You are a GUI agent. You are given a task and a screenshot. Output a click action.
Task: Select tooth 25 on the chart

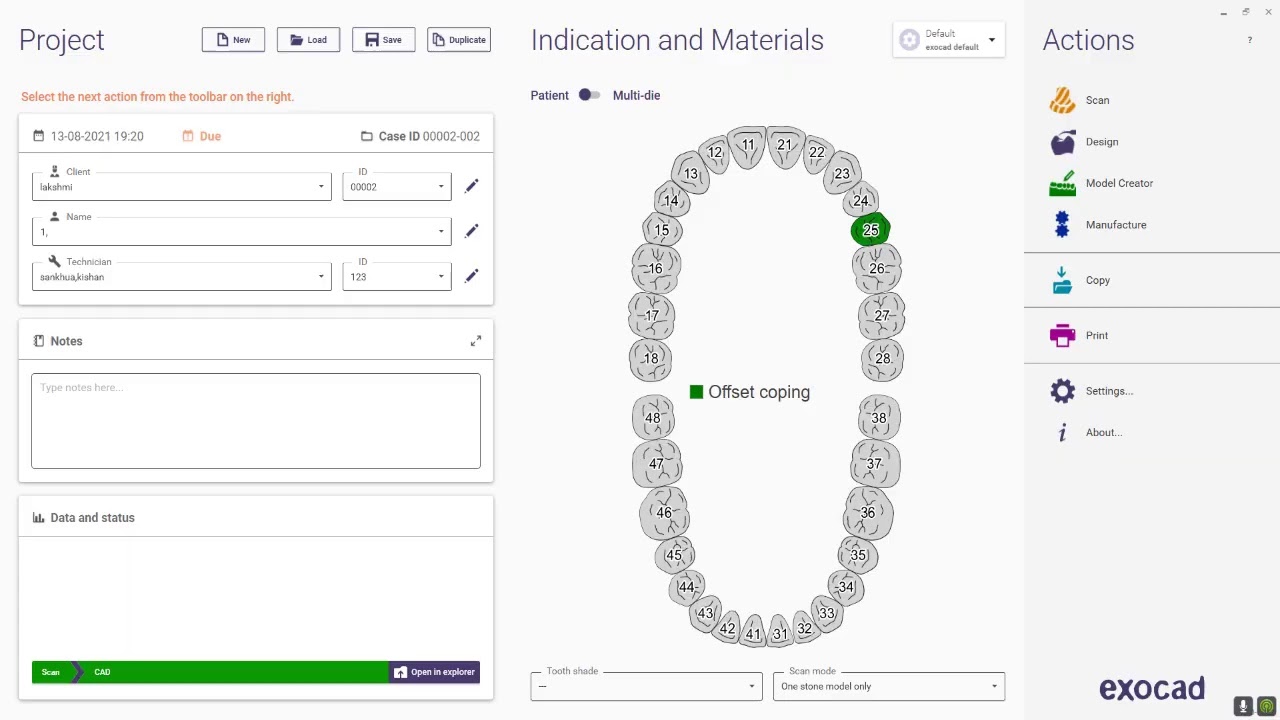(871, 231)
